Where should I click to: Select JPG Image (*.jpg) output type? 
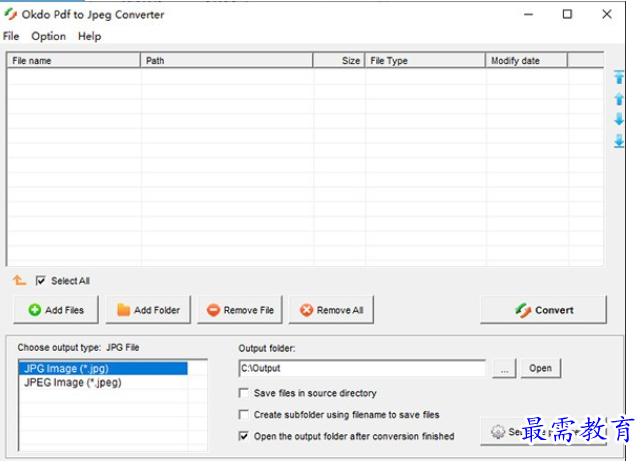pyautogui.click(x=103, y=368)
